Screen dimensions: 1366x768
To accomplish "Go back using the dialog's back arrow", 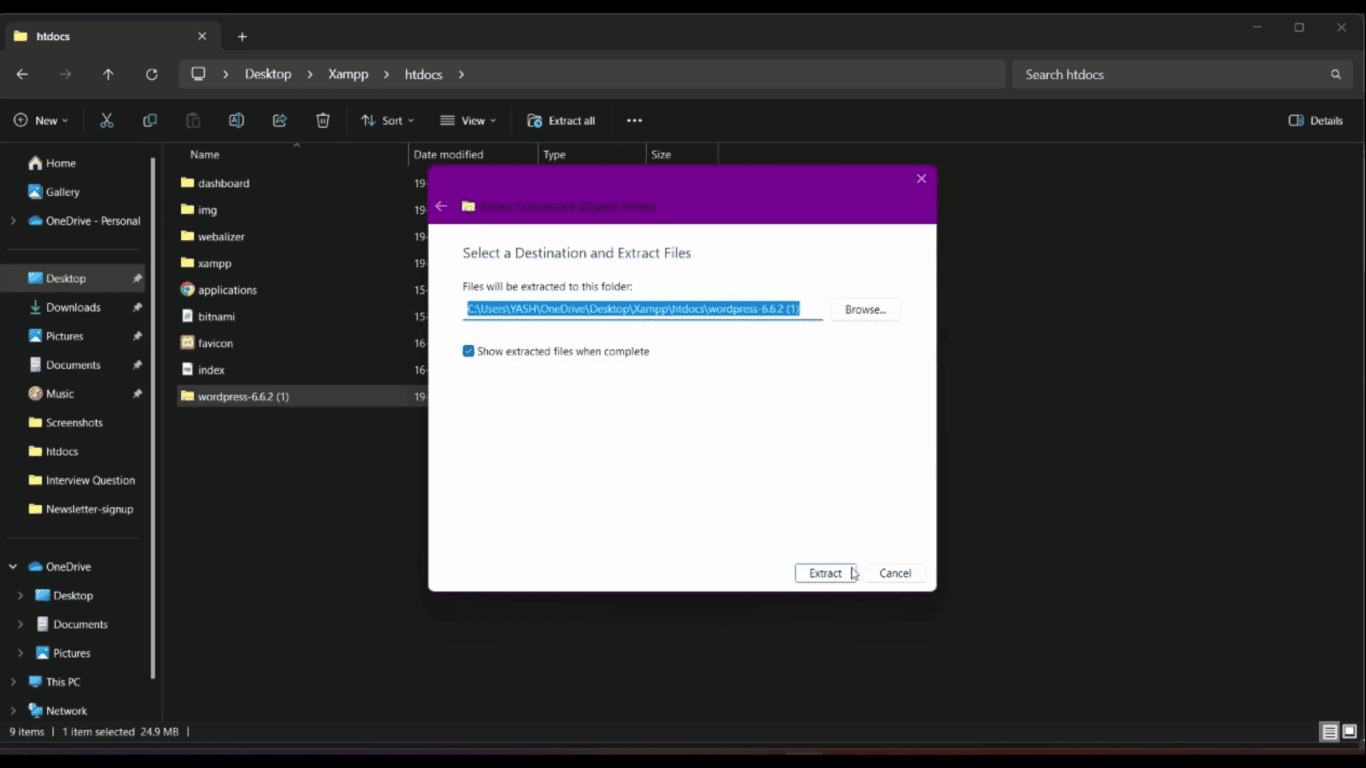I will tap(441, 206).
